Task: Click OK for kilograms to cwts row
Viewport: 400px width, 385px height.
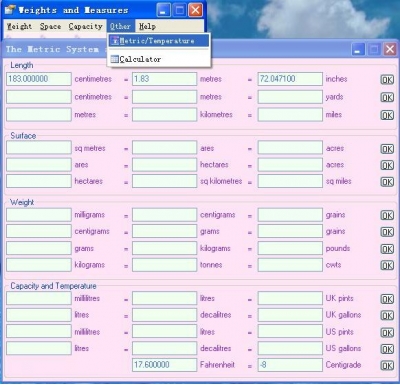Action: (387, 265)
